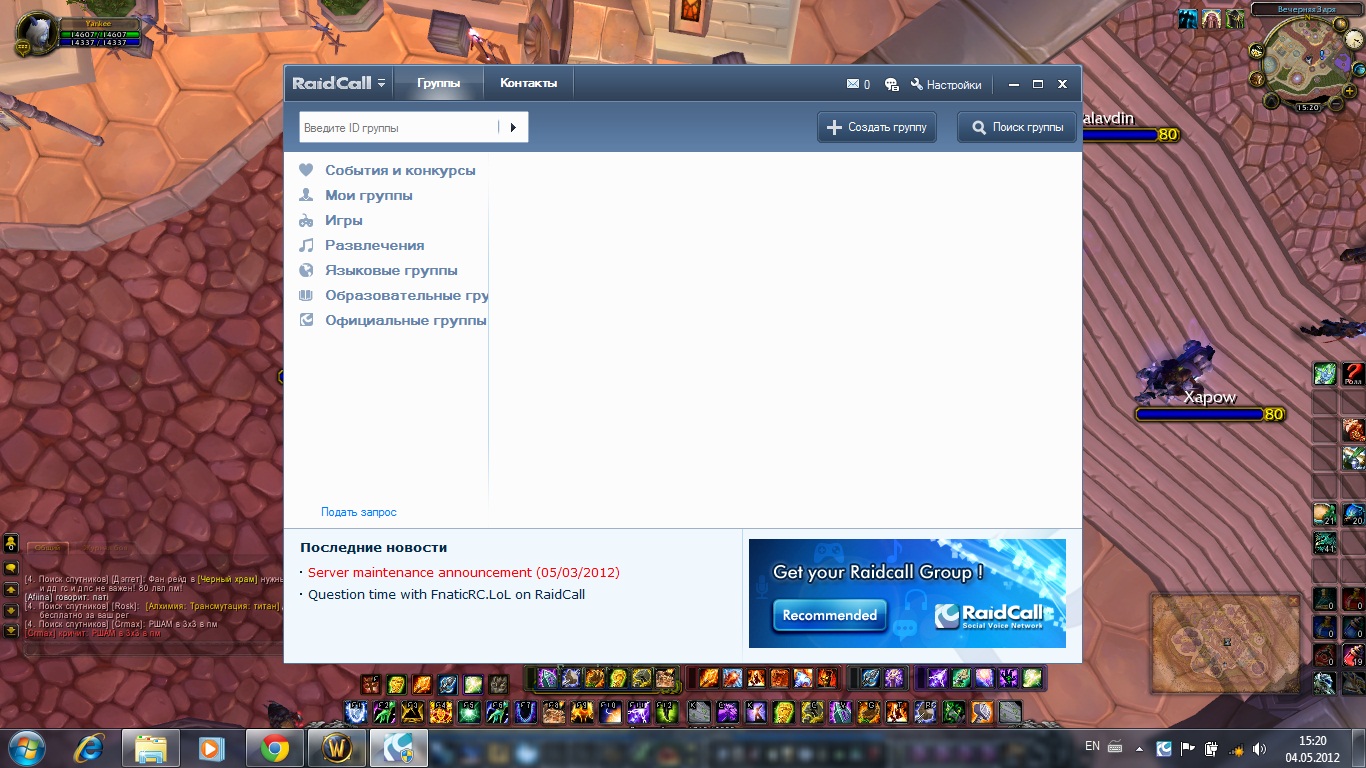1366x768 pixels.
Task: Open Windows Media Player from taskbar
Action: tap(212, 748)
